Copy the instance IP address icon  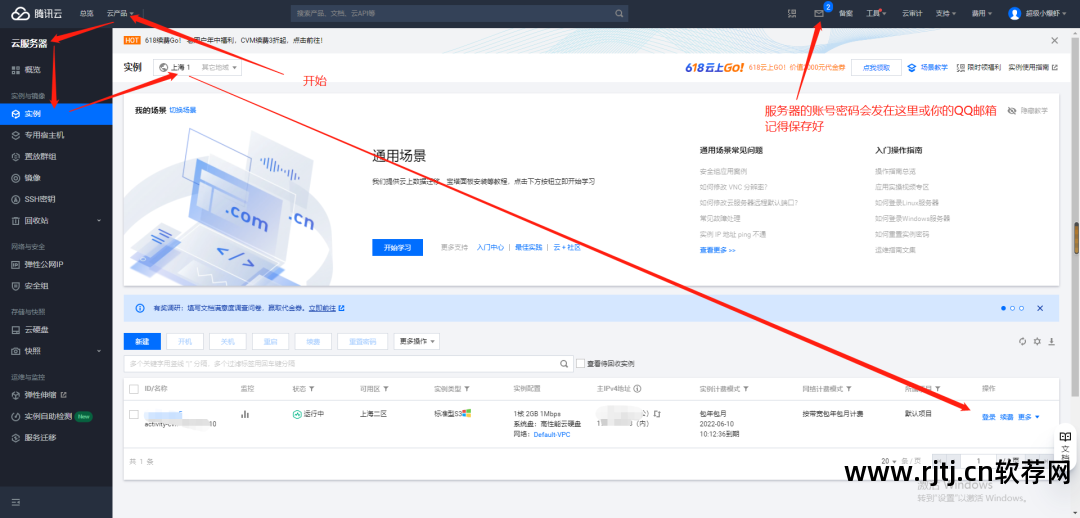[x=657, y=414]
